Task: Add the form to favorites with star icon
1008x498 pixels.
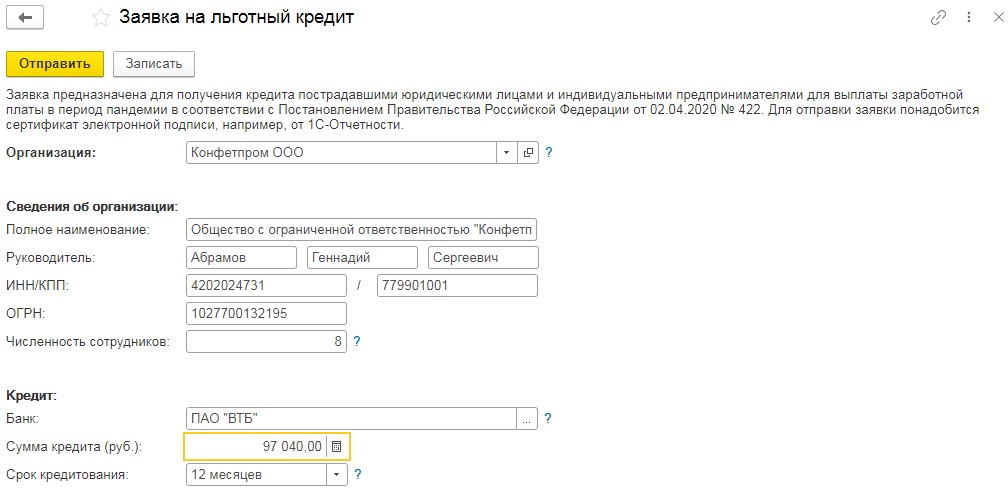Action: (100, 18)
